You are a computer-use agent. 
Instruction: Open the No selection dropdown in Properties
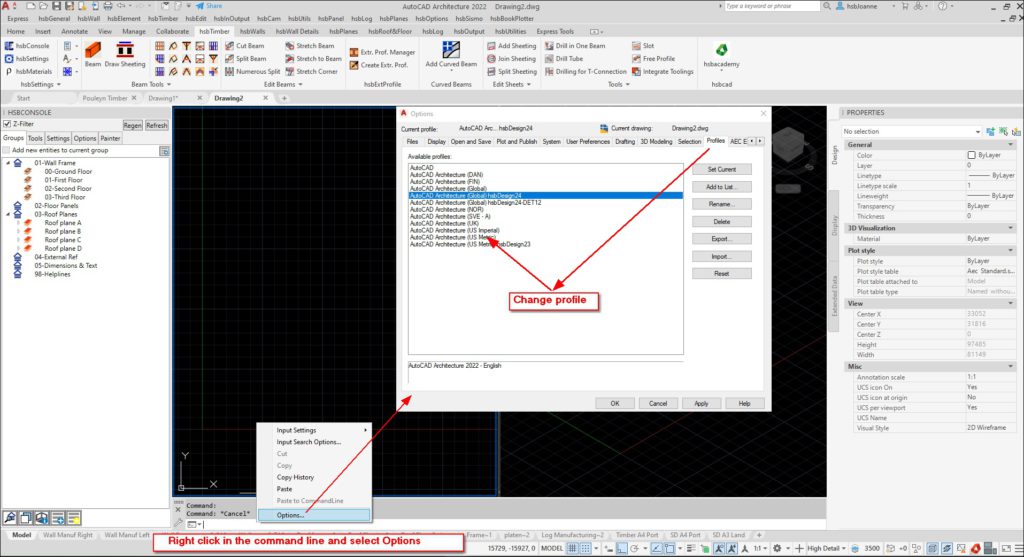point(912,131)
